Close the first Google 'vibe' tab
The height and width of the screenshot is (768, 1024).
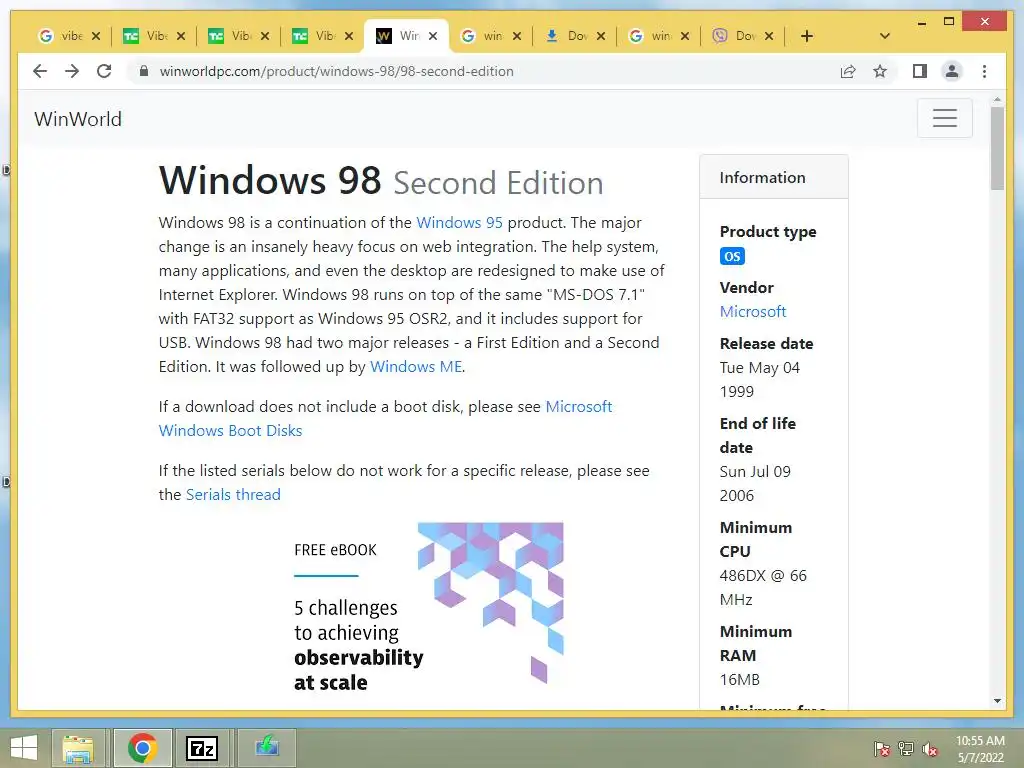96,36
